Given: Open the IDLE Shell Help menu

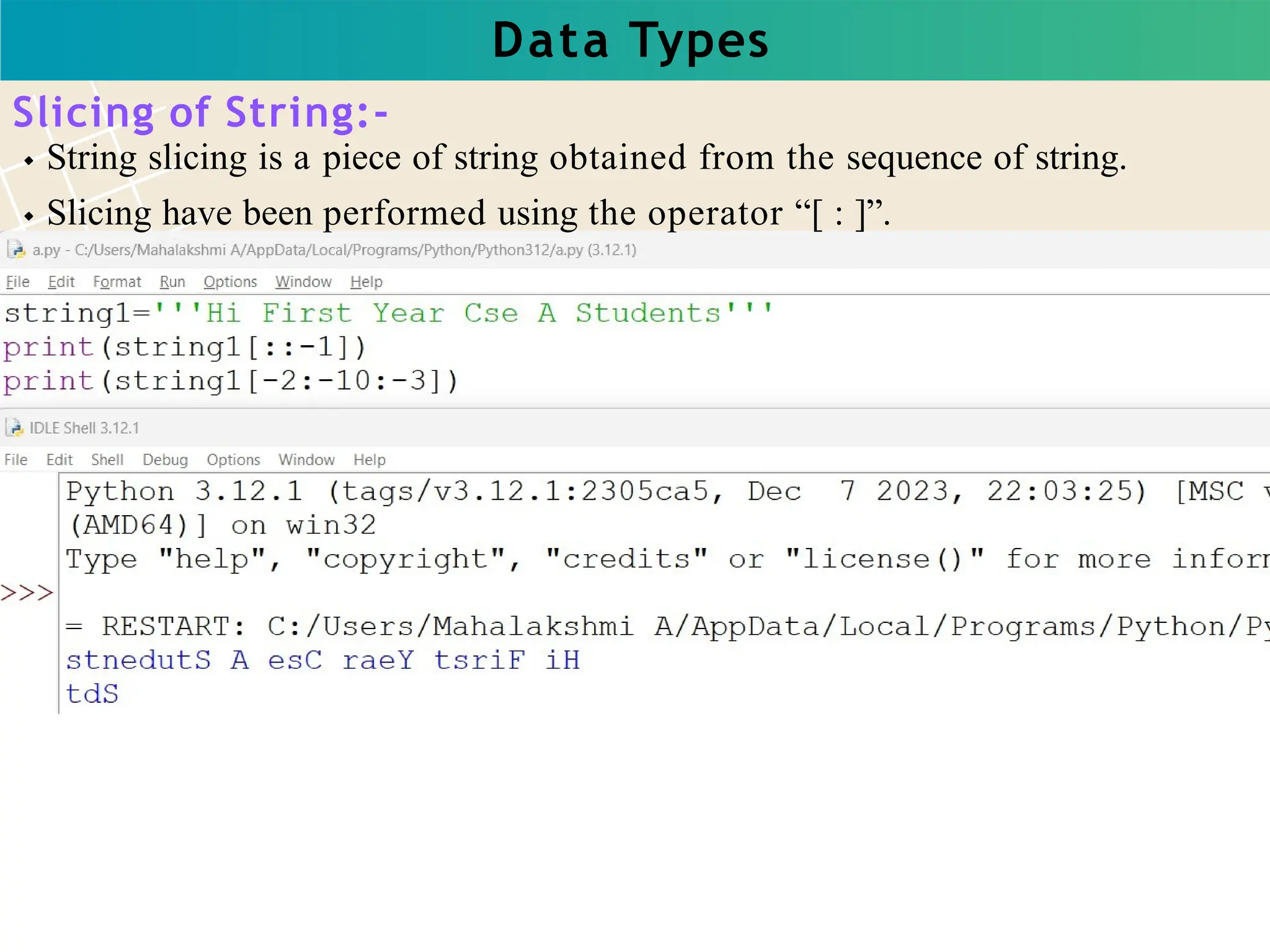Looking at the screenshot, I should 370,460.
